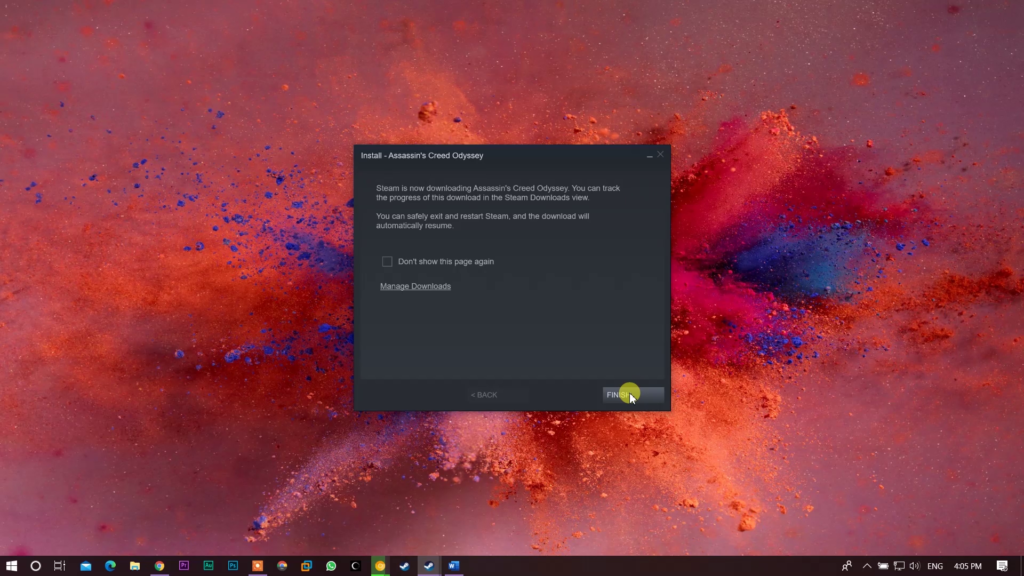This screenshot has height=576, width=1024.
Task: Open the clock showing 4:05 PM
Action: point(968,566)
